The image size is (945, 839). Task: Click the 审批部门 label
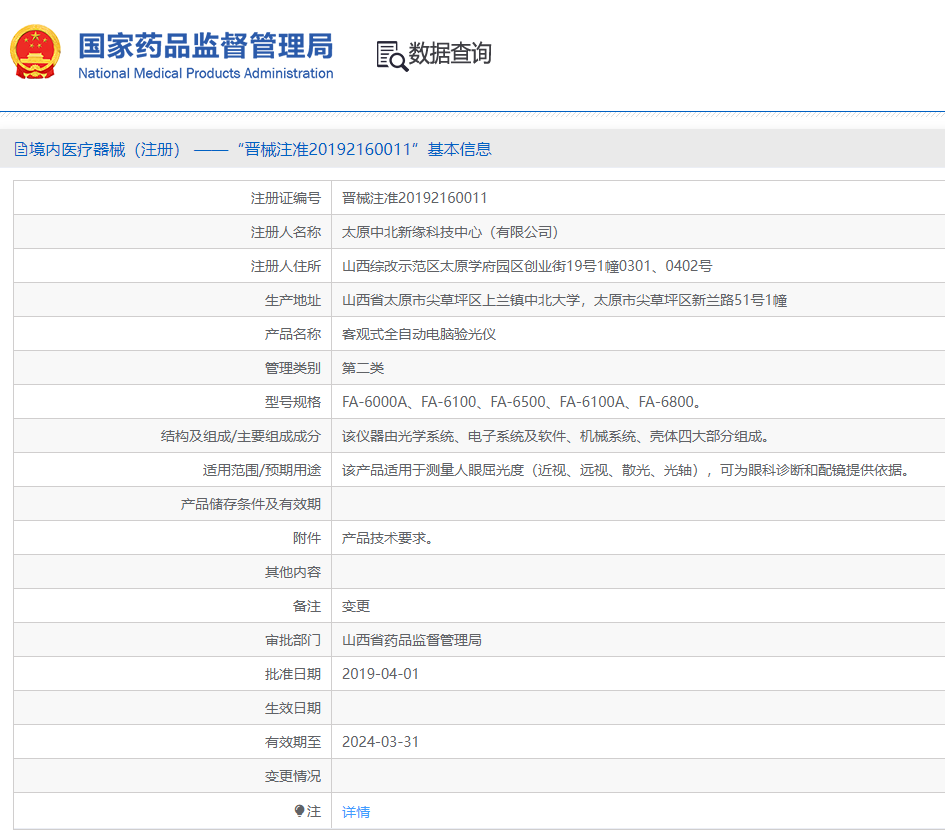(x=293, y=640)
